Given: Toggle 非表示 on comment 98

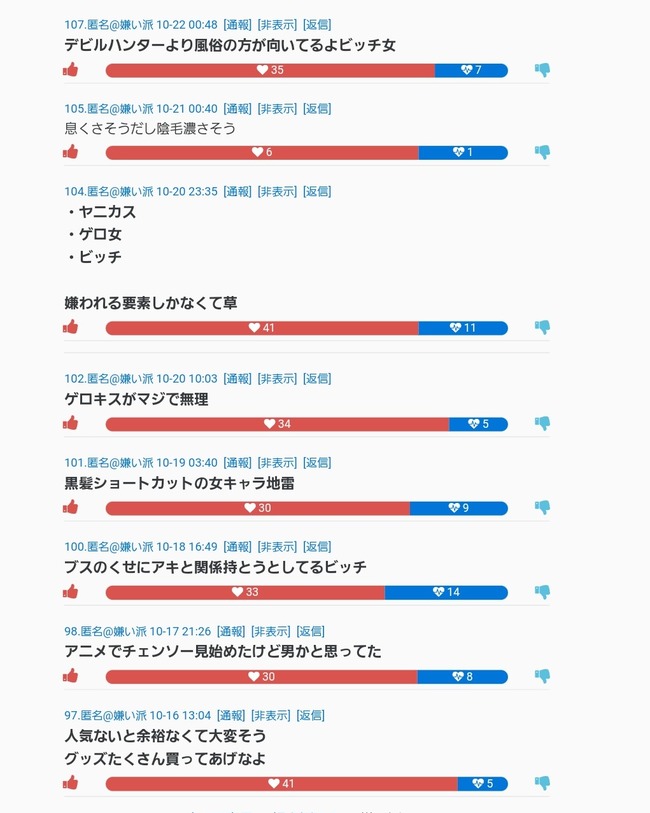Looking at the screenshot, I should click(x=270, y=631).
